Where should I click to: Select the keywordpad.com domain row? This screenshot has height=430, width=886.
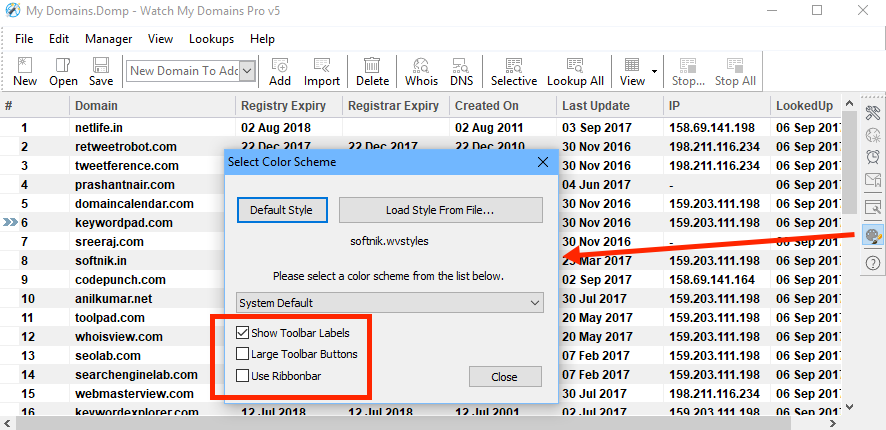421,223
